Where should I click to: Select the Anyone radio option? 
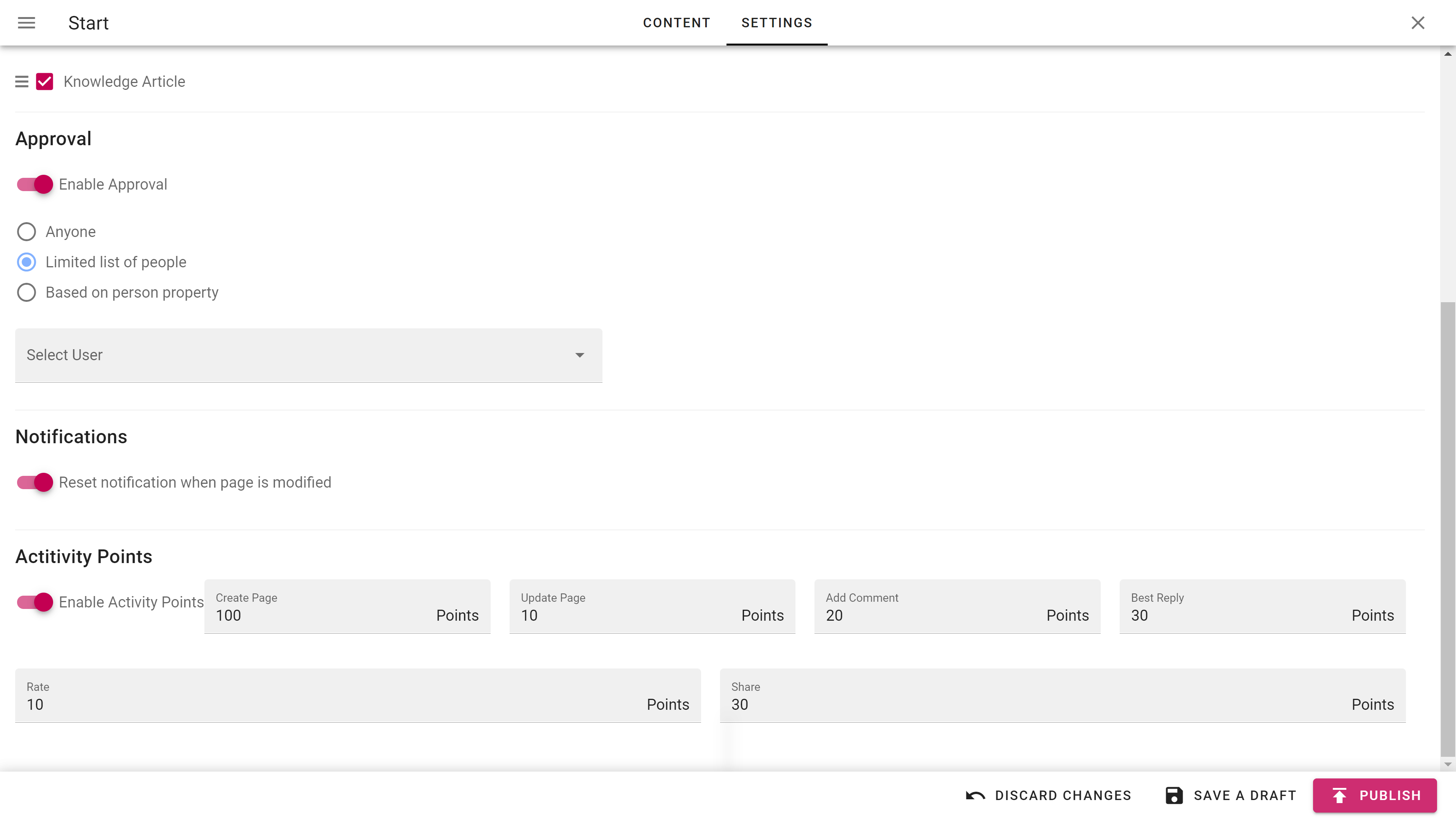coord(27,232)
